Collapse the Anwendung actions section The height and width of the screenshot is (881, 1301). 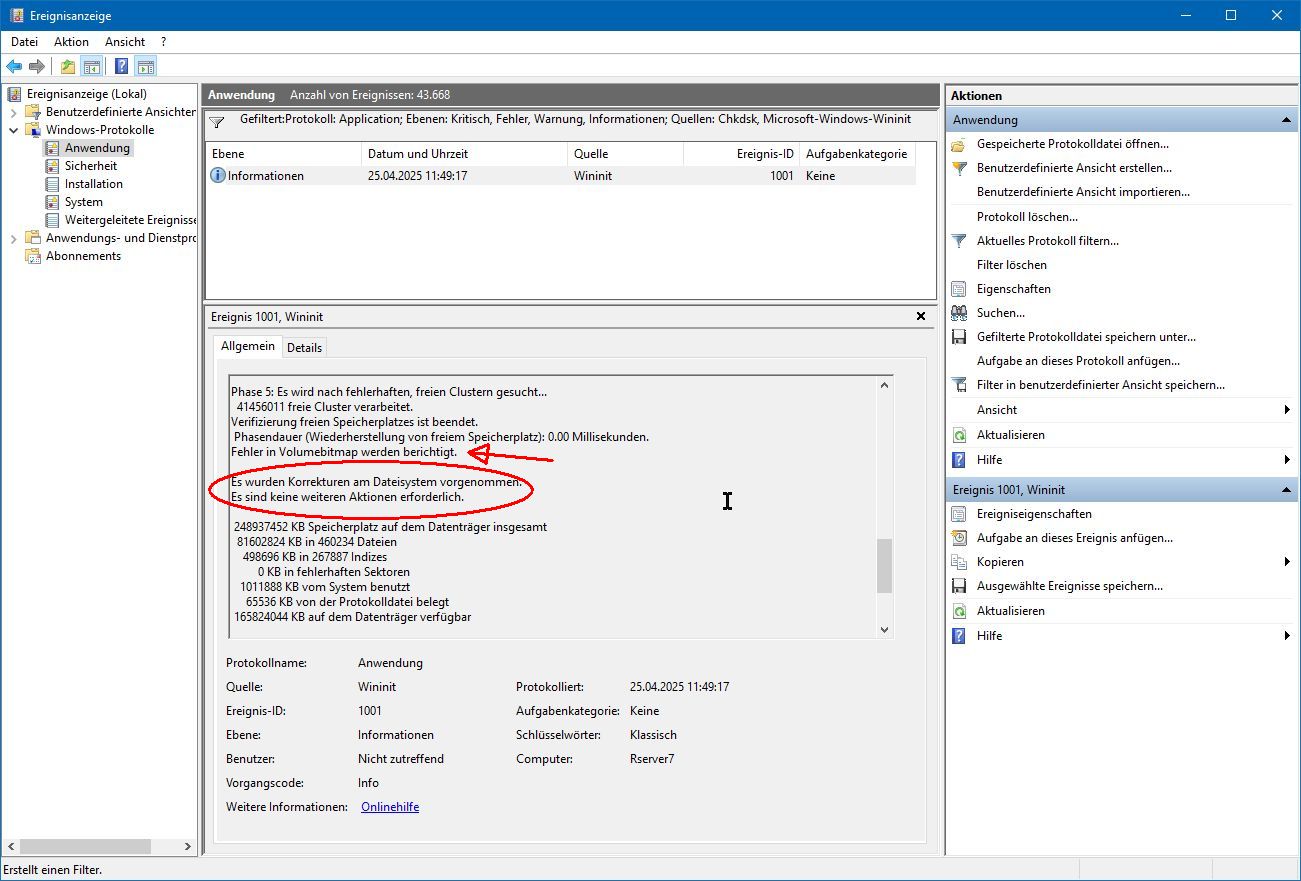1286,120
